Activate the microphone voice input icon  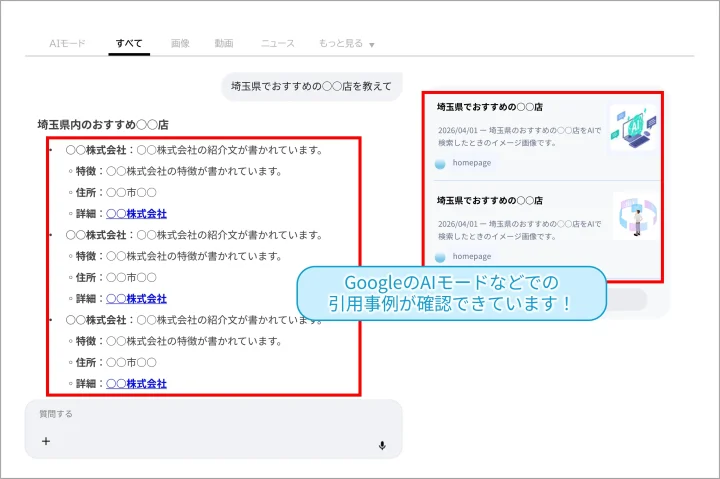click(x=382, y=445)
